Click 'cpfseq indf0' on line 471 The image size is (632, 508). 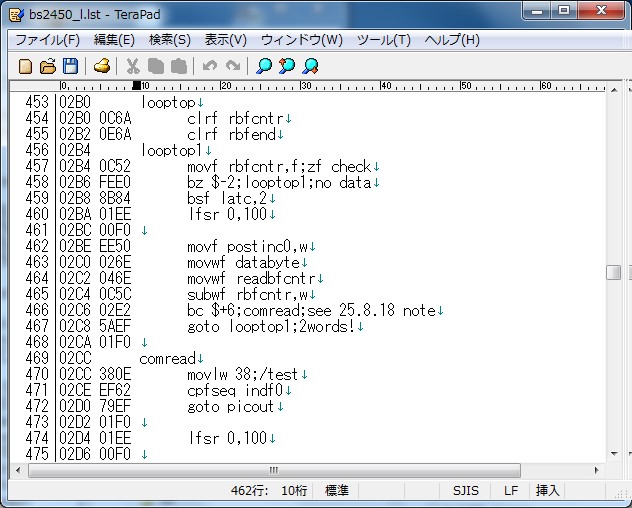(x=235, y=390)
